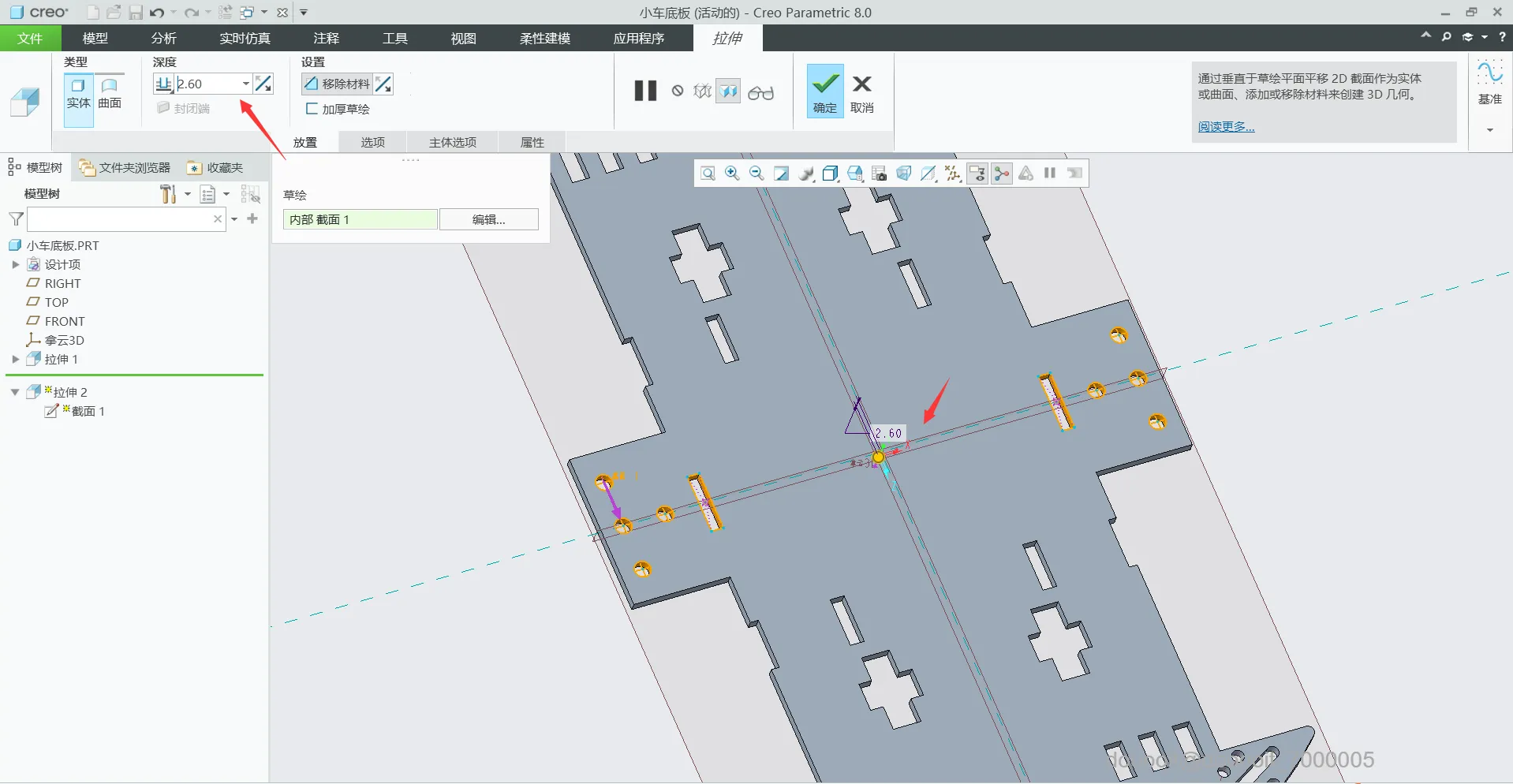The width and height of the screenshot is (1513, 784).
Task: Click the zoom in magnifier icon
Action: (x=732, y=174)
